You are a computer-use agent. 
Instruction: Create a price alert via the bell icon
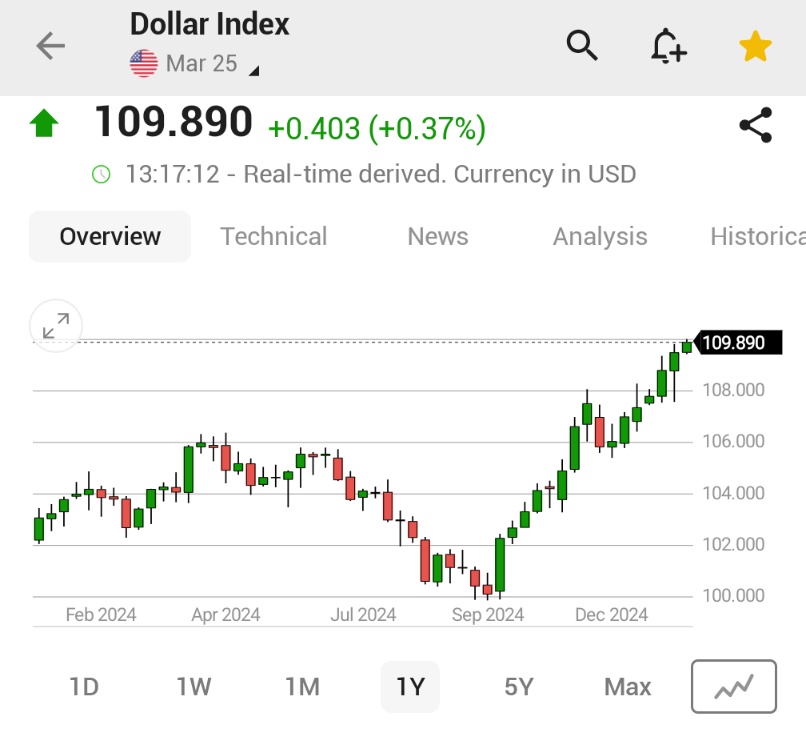pyautogui.click(x=668, y=46)
